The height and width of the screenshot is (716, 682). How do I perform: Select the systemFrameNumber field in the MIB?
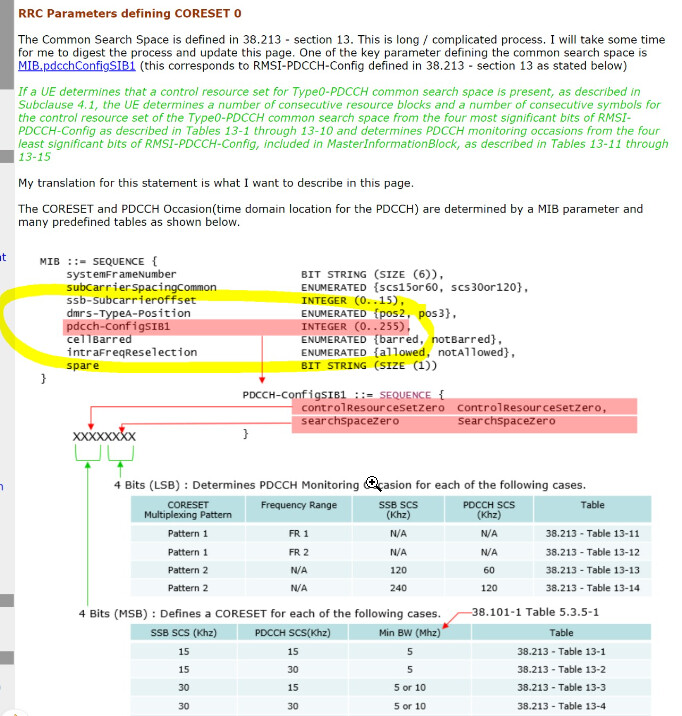point(121,274)
